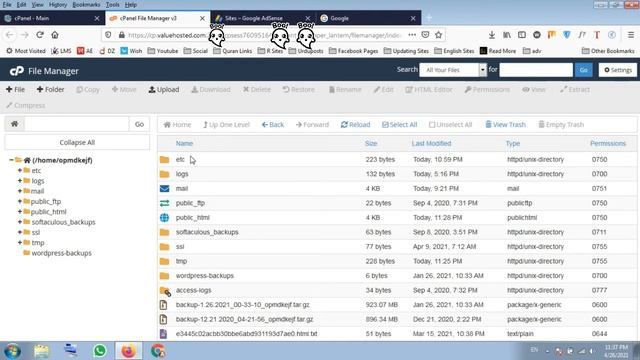Click wordpress-backups in the folder tree
Viewport: 640px width, 360px height.
pos(61,253)
